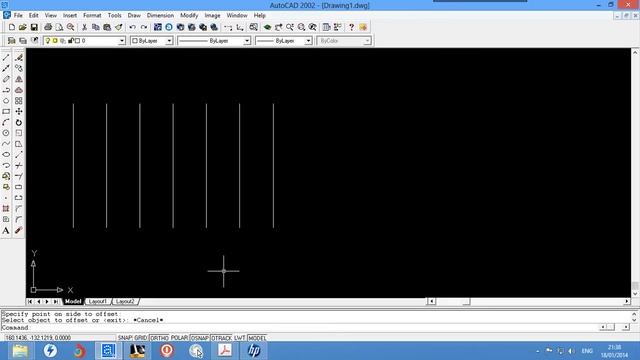Save the drawing with floppy icon
This screenshot has height=360, width=640.
[34, 27]
